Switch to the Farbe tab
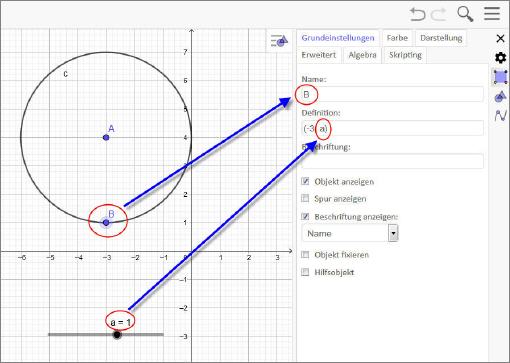 [x=397, y=38]
